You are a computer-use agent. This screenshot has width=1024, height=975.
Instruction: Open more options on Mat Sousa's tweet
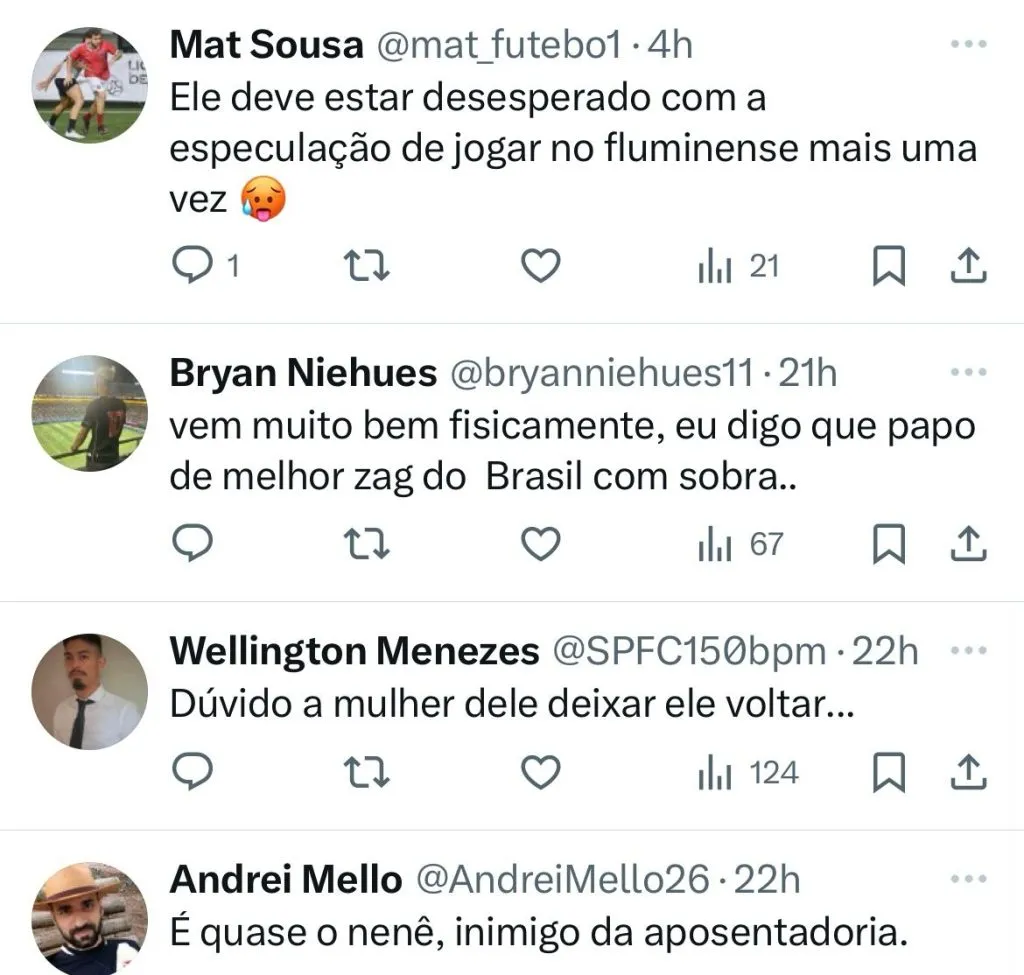967,44
